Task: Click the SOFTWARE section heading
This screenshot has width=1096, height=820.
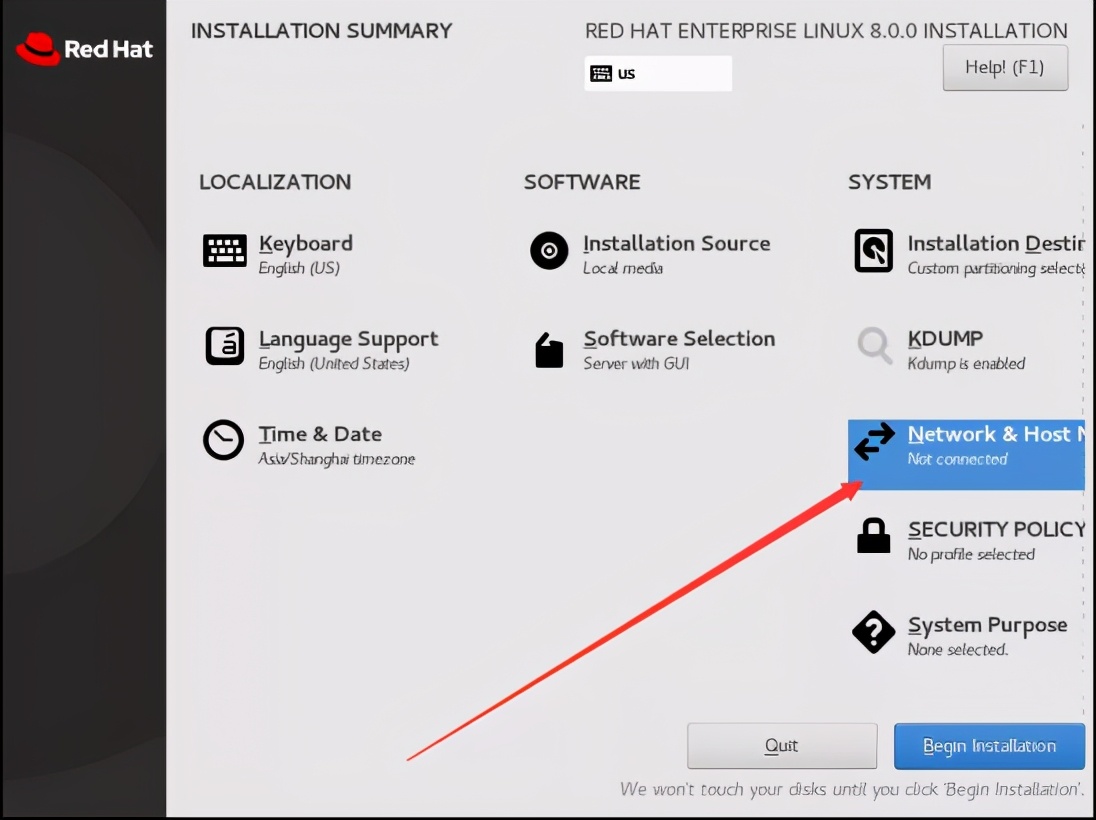Action: (x=582, y=182)
